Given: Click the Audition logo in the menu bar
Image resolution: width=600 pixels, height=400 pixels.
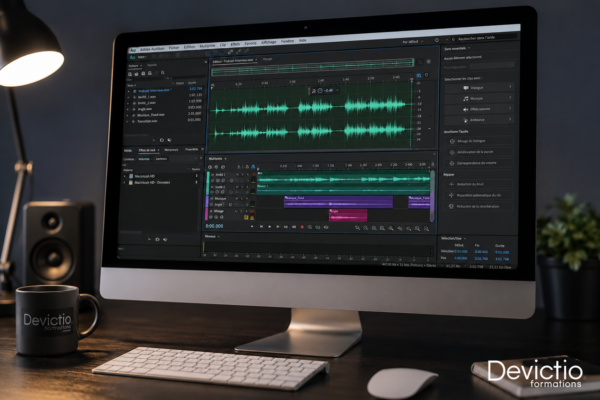Looking at the screenshot, I should [133, 50].
